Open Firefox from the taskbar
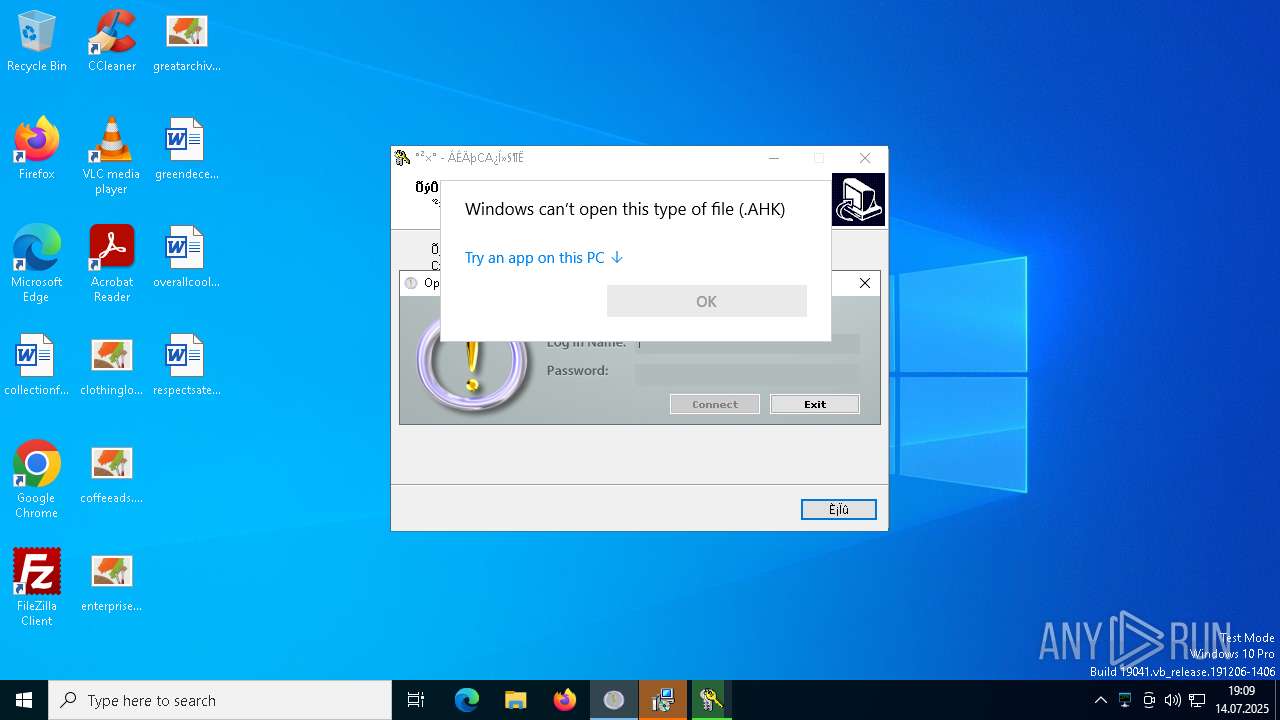This screenshot has width=1280, height=720. click(565, 700)
